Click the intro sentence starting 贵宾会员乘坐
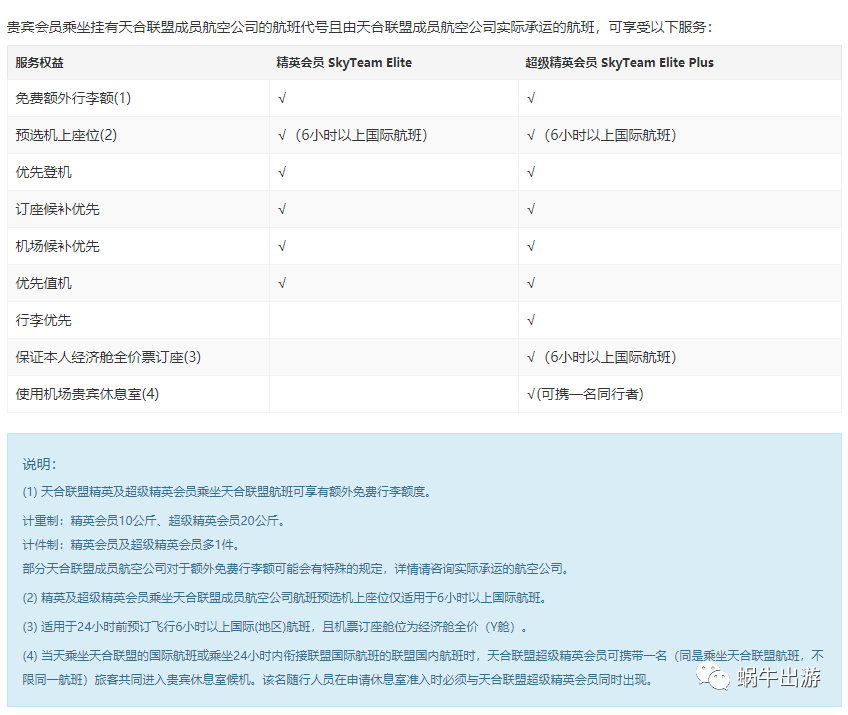Image resolution: width=848 pixels, height=715 pixels. [360, 27]
